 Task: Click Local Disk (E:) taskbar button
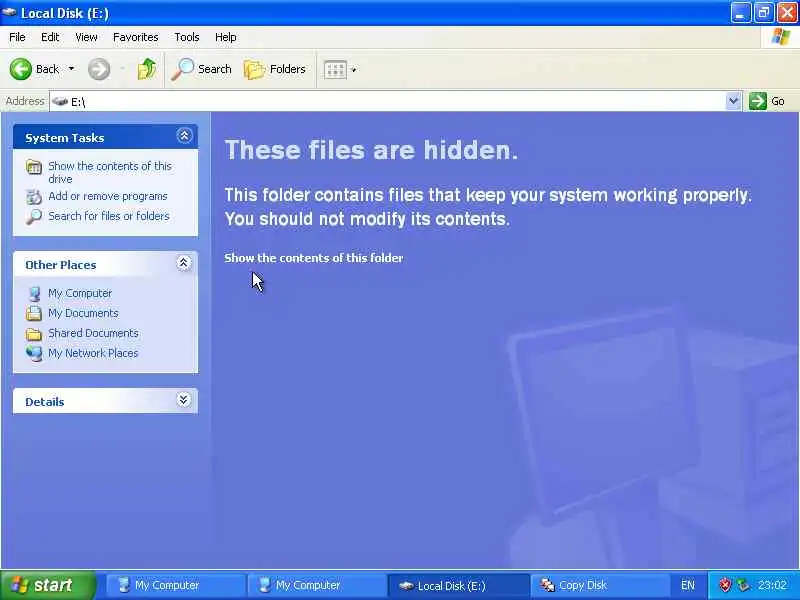click(x=458, y=585)
